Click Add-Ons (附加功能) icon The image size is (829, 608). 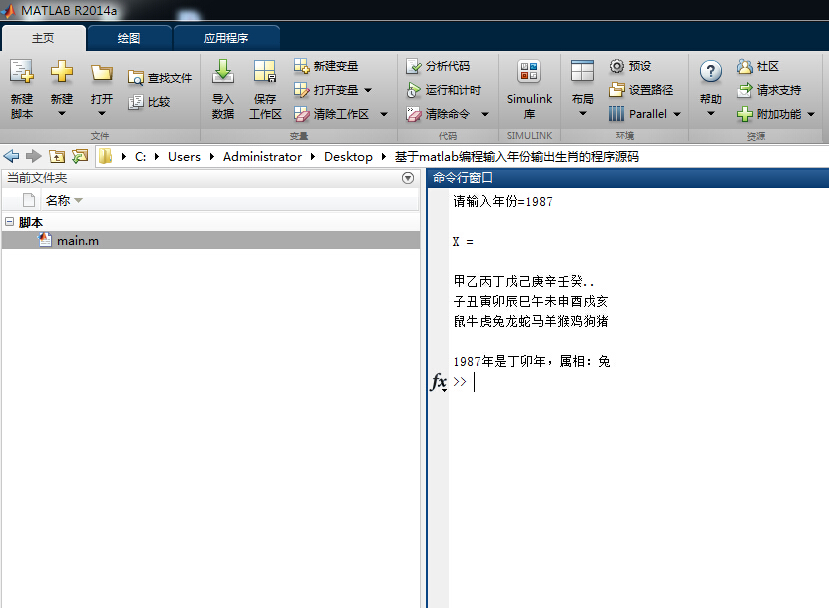[744, 114]
